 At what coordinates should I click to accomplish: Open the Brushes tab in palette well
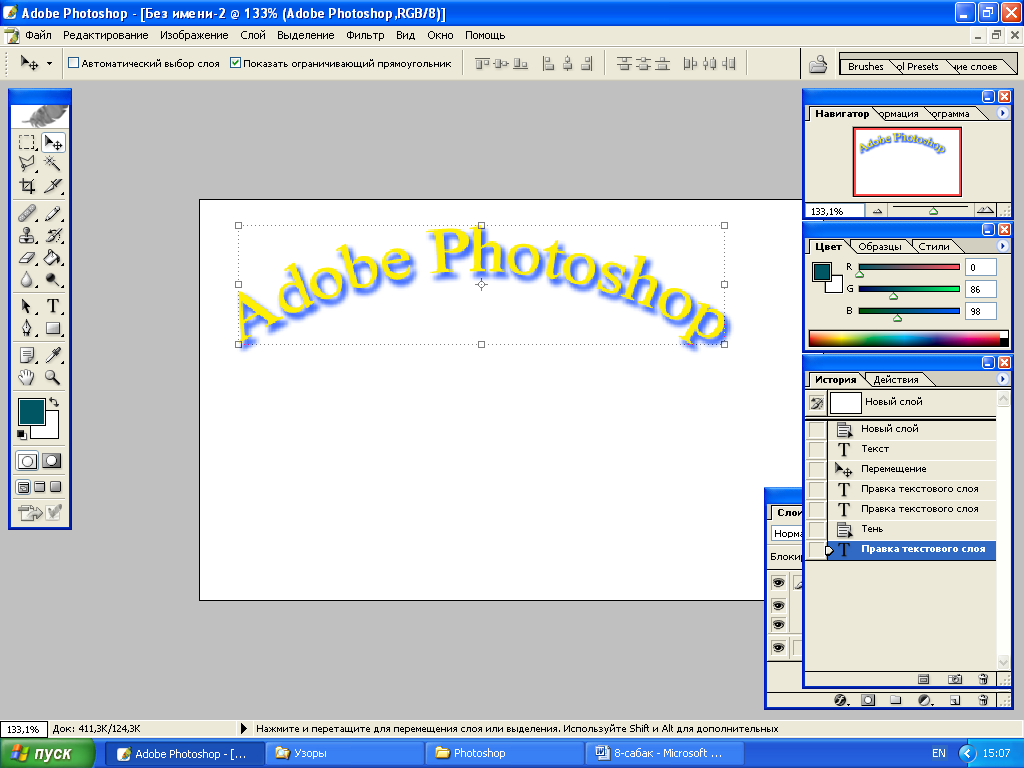tap(865, 66)
